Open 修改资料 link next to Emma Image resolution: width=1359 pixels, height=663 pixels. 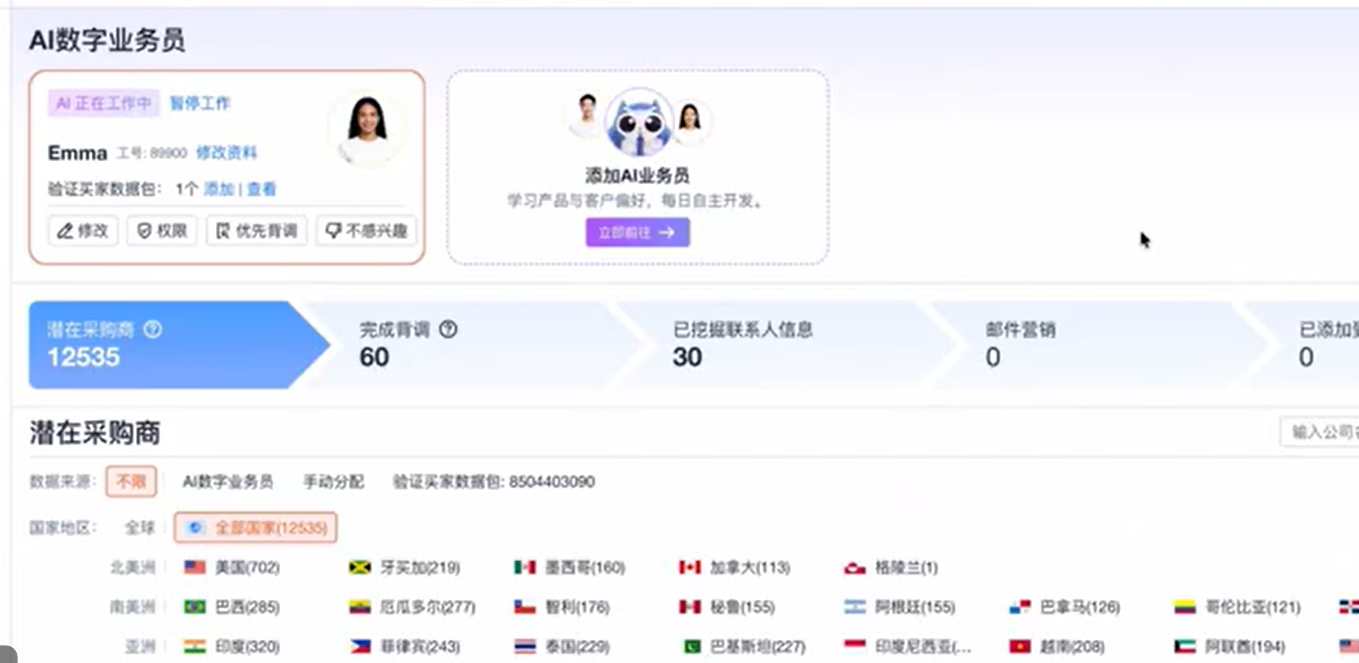[x=226, y=153]
